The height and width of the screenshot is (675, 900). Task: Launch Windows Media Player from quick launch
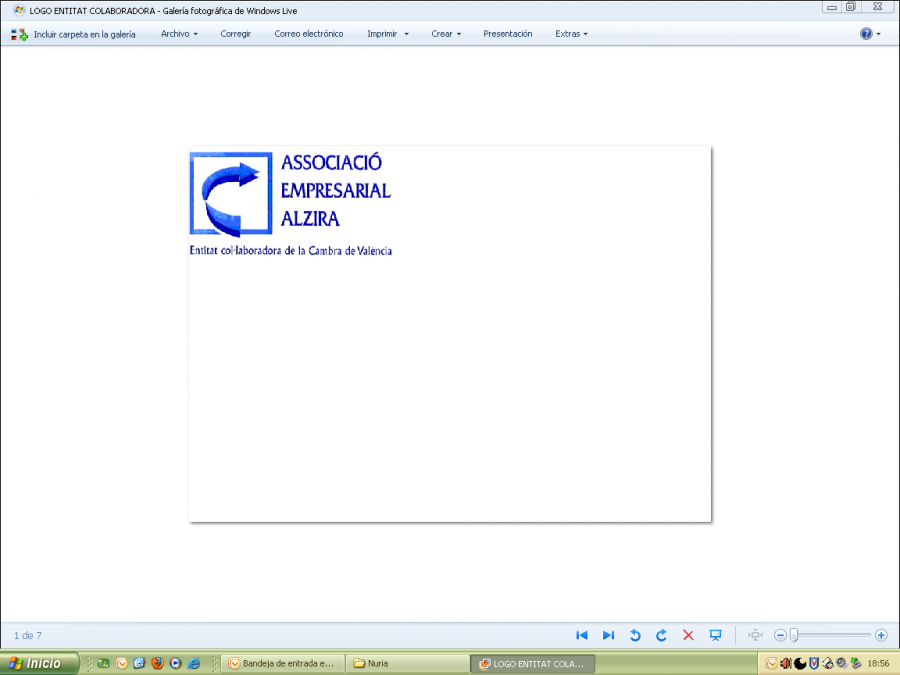click(x=176, y=664)
